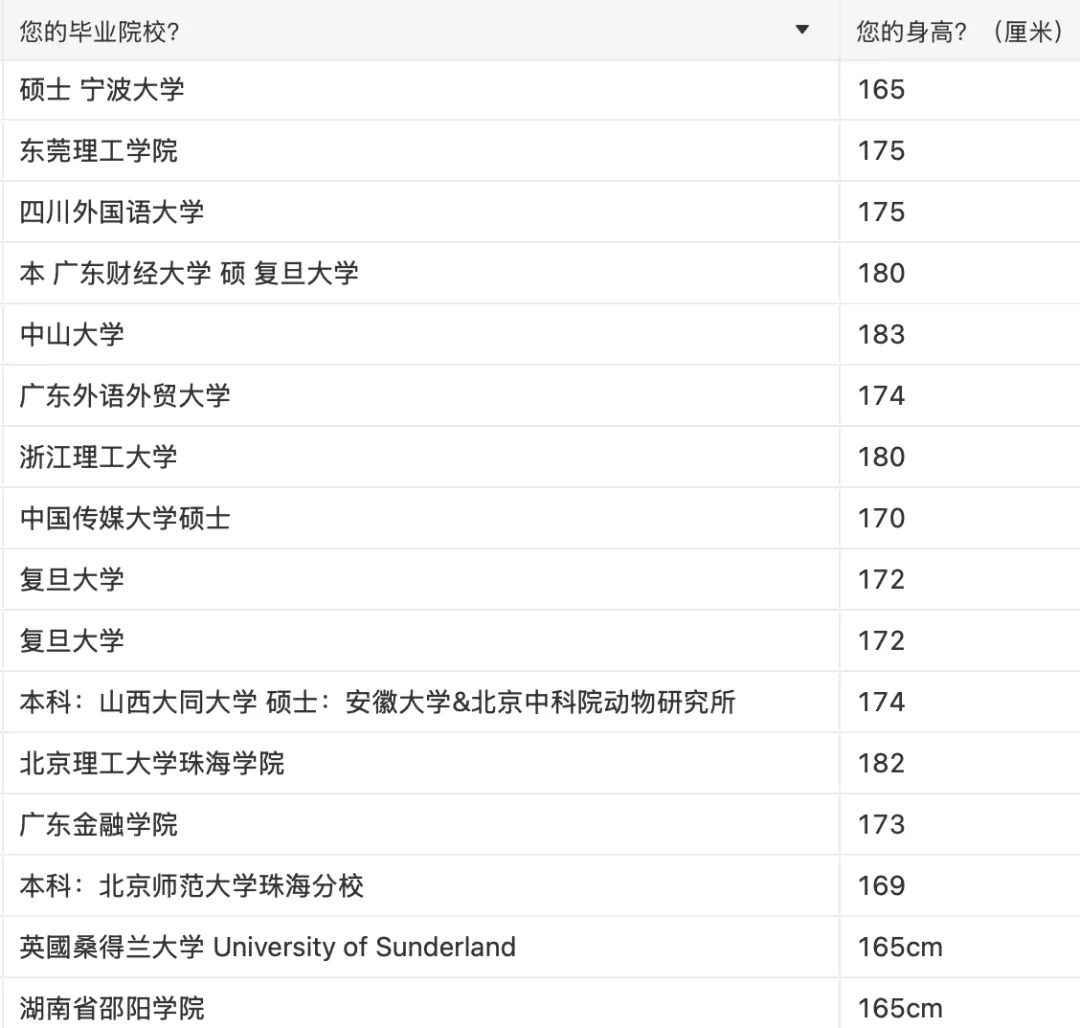Click height 183 in the 中山大学 row
Screen dimensions: 1080x1028
[x=960, y=335]
